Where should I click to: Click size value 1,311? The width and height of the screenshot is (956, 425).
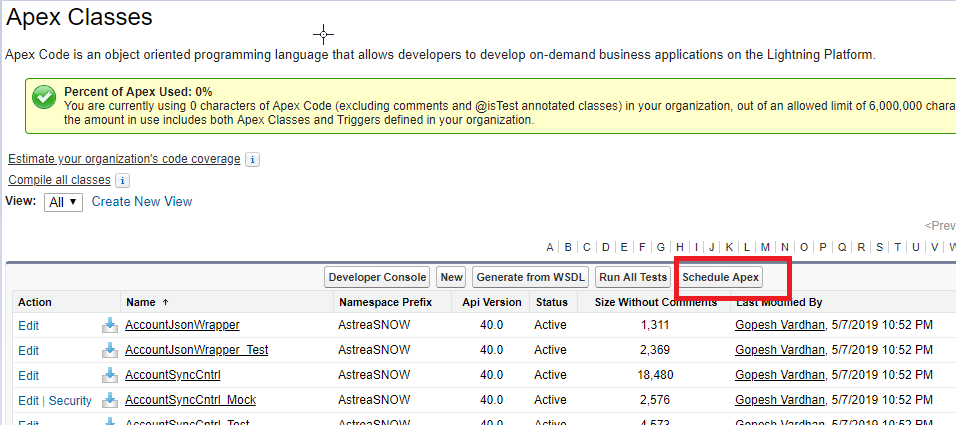655,326
